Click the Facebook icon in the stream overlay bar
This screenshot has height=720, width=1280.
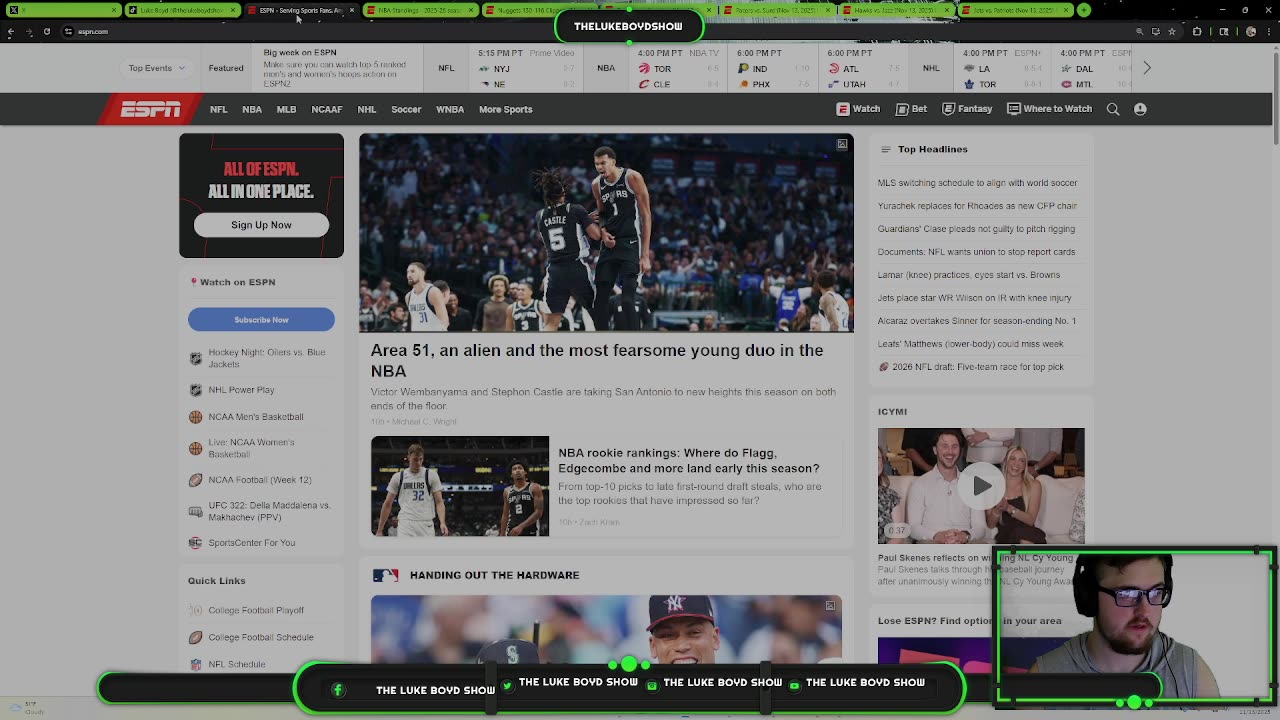tap(338, 689)
